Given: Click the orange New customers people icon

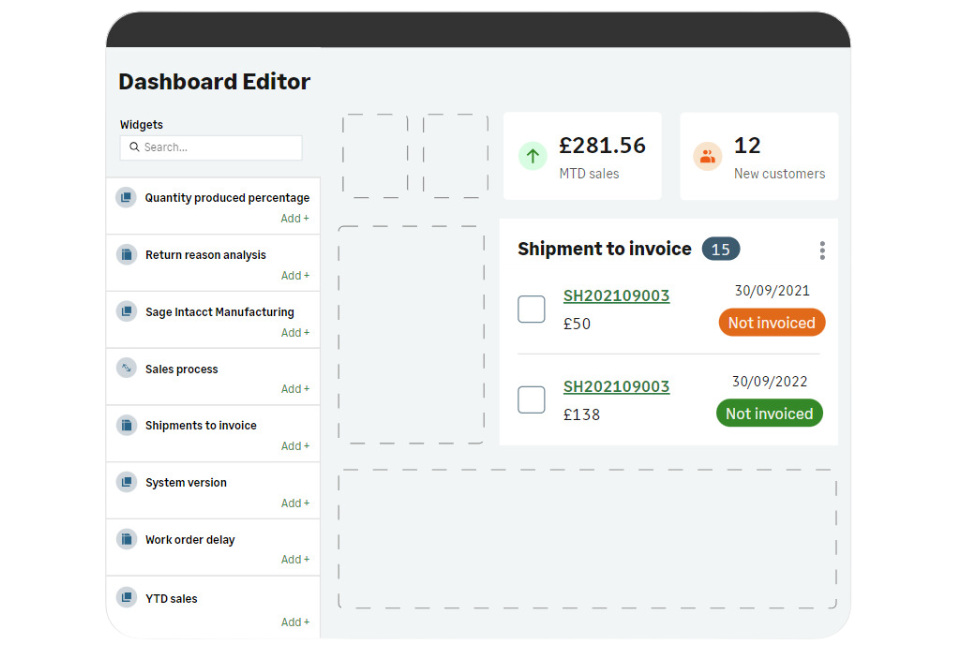Looking at the screenshot, I should coord(708,156).
